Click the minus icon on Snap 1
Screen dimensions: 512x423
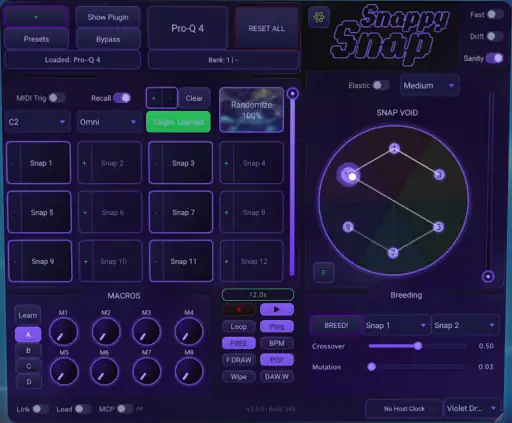13,163
